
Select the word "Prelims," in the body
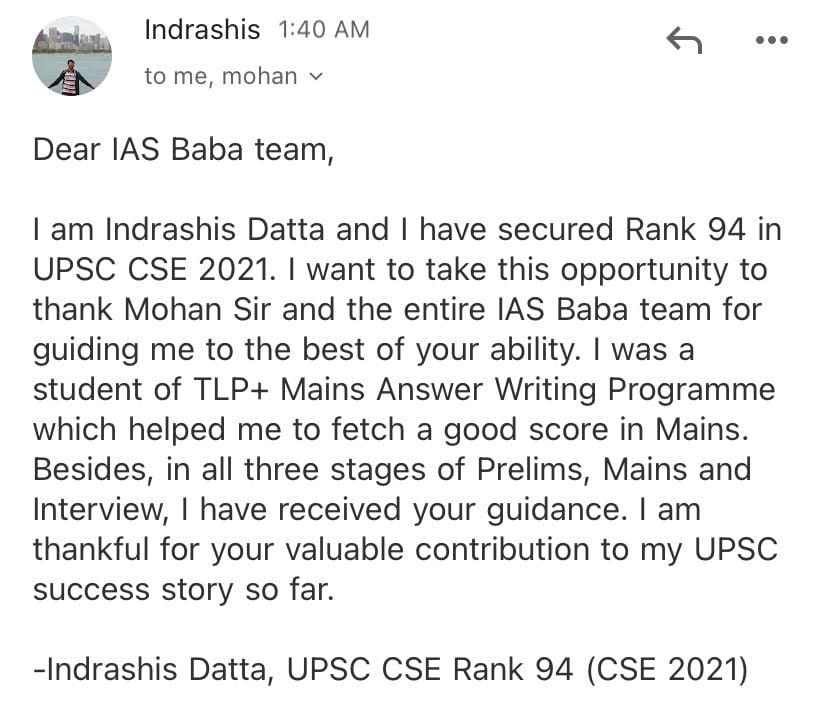click(x=533, y=470)
